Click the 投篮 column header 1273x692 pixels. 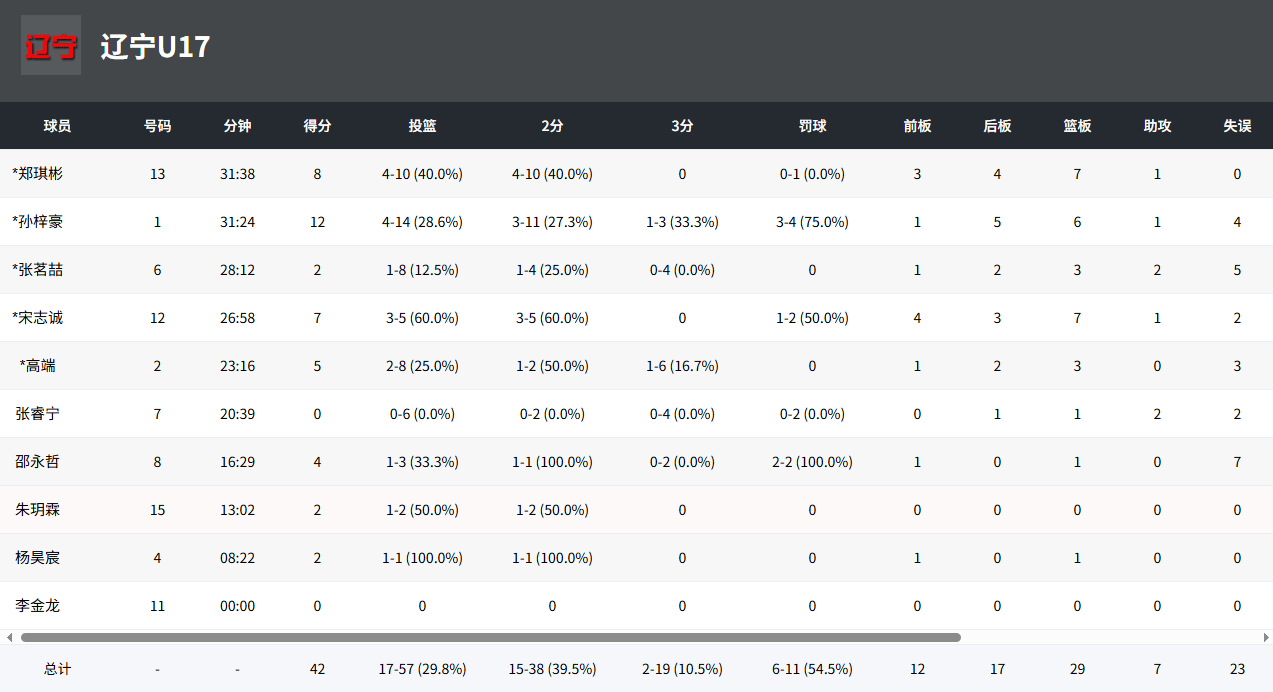pos(422,126)
